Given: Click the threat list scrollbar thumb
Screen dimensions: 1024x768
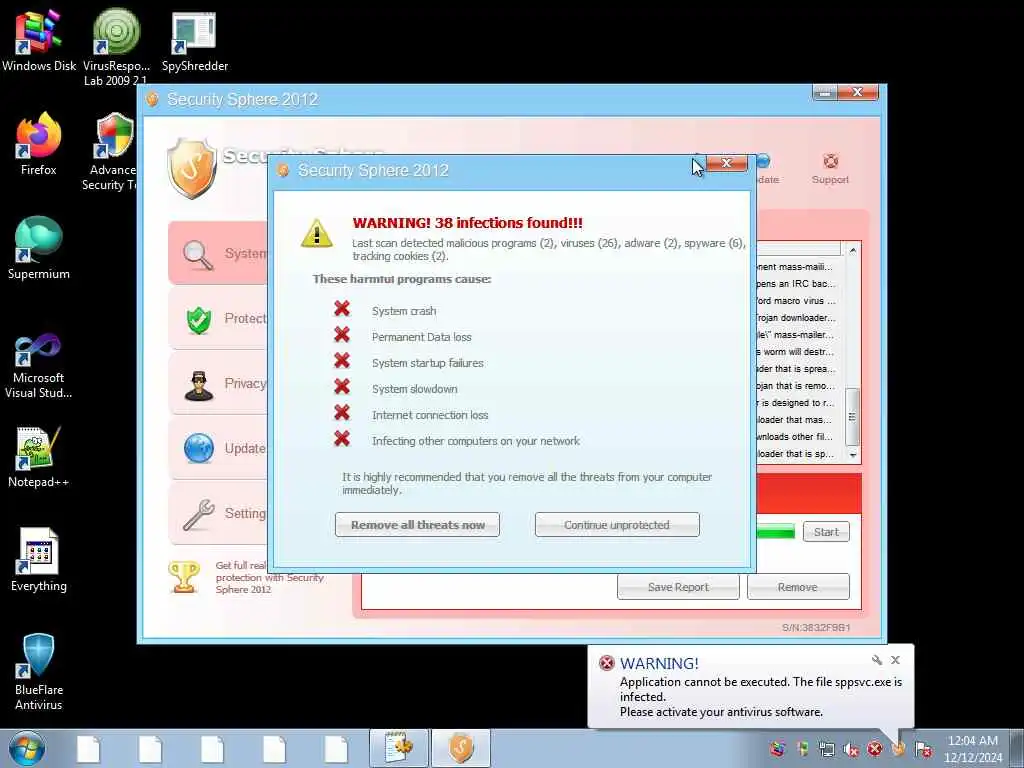Looking at the screenshot, I should click(x=852, y=417).
